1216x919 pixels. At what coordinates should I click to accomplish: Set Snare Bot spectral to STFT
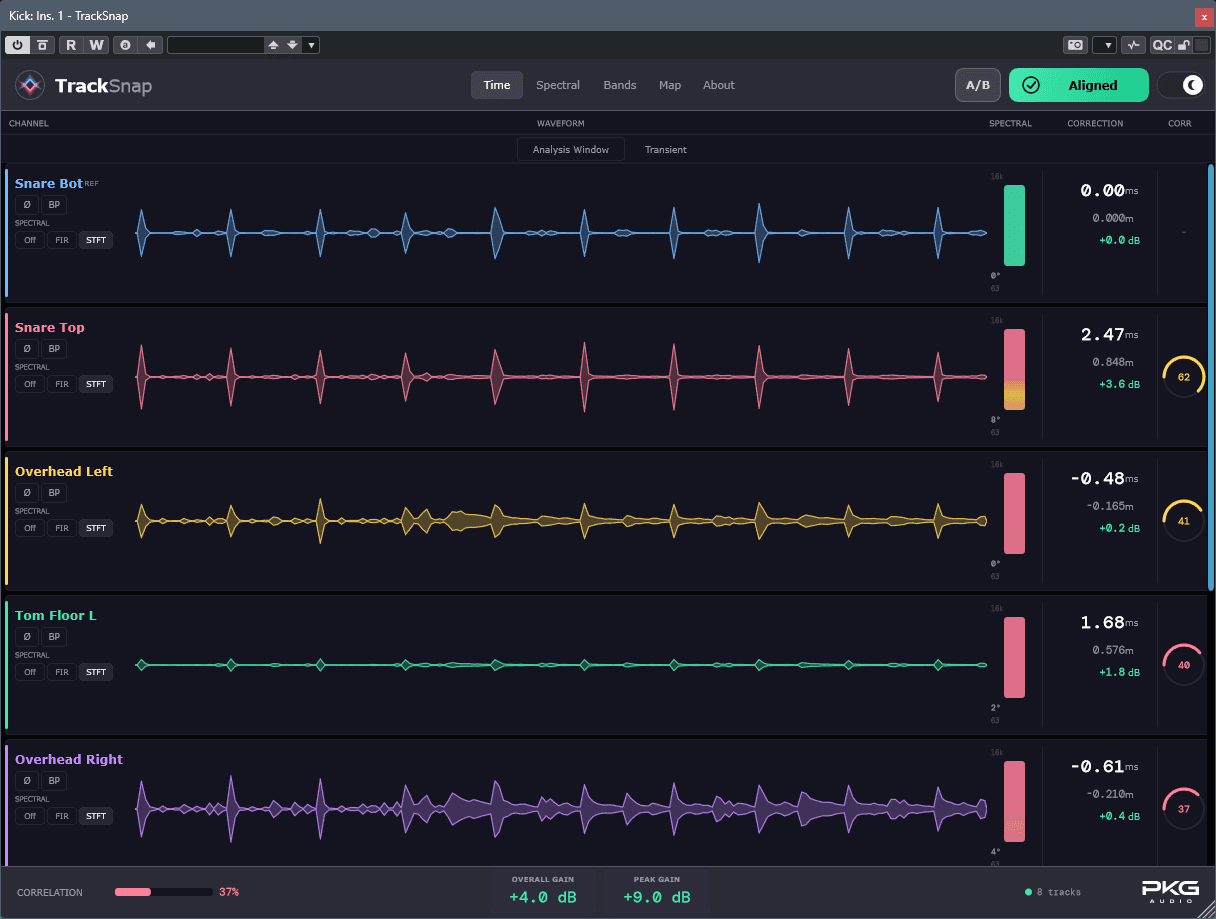[96, 240]
